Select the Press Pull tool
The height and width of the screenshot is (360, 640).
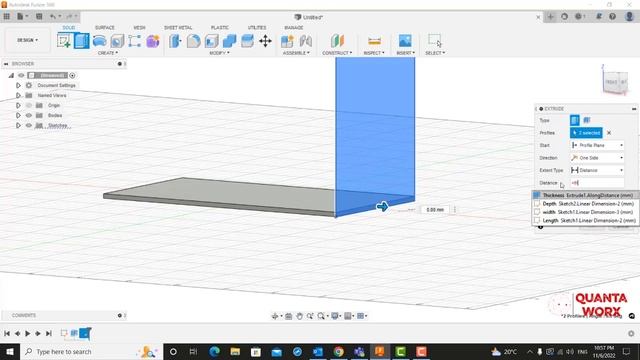(x=175, y=41)
